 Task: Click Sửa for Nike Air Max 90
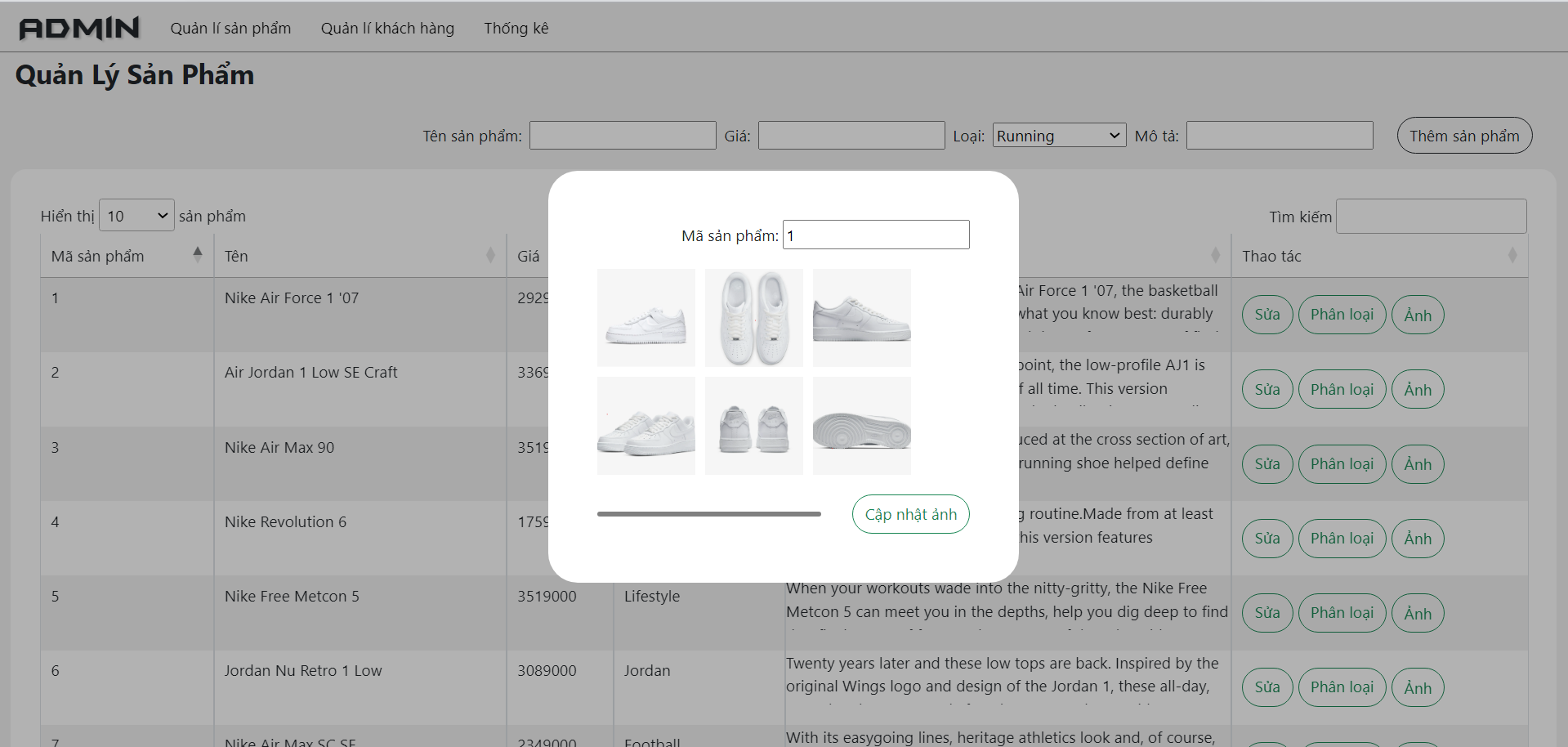coord(1267,464)
